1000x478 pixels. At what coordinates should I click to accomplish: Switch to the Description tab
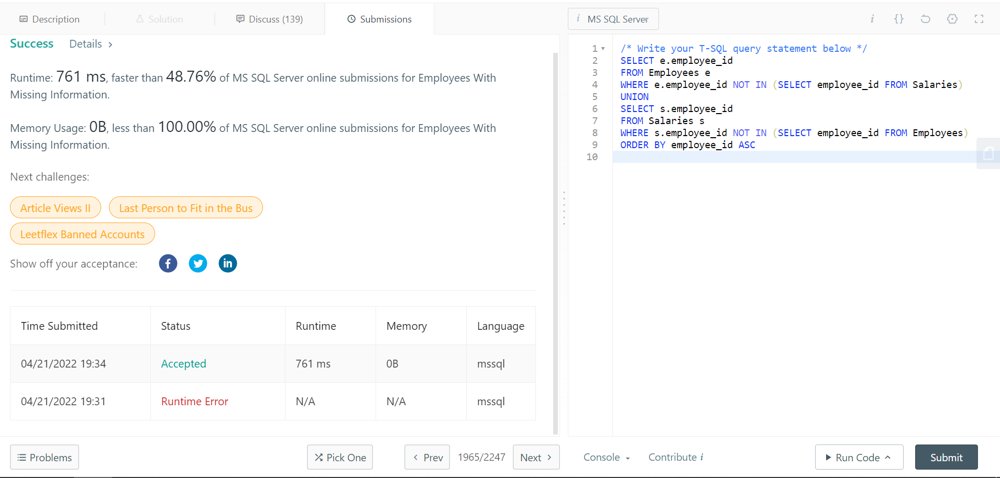(50, 19)
